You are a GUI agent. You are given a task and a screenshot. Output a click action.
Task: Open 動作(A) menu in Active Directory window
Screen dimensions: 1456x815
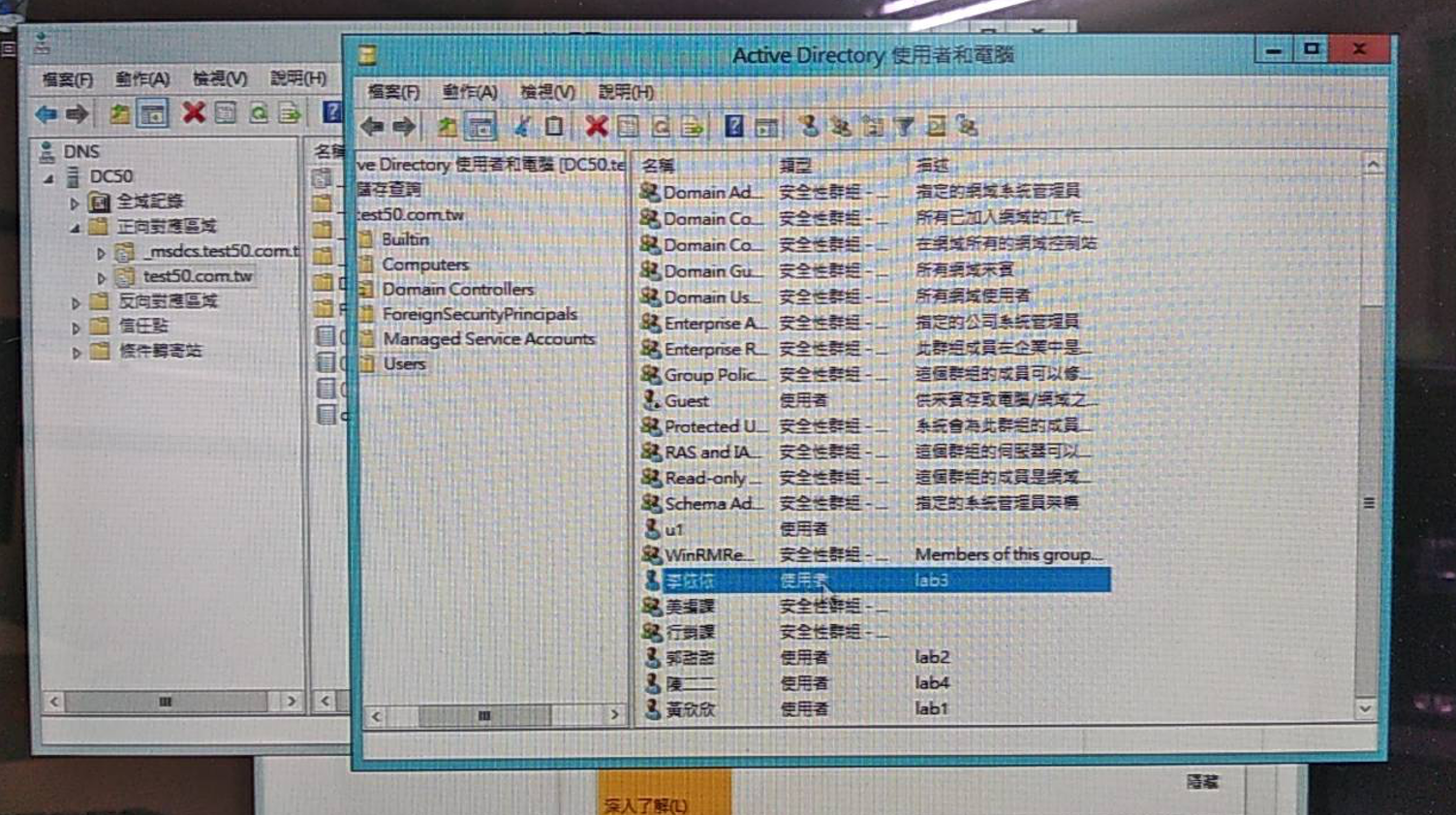coord(470,92)
